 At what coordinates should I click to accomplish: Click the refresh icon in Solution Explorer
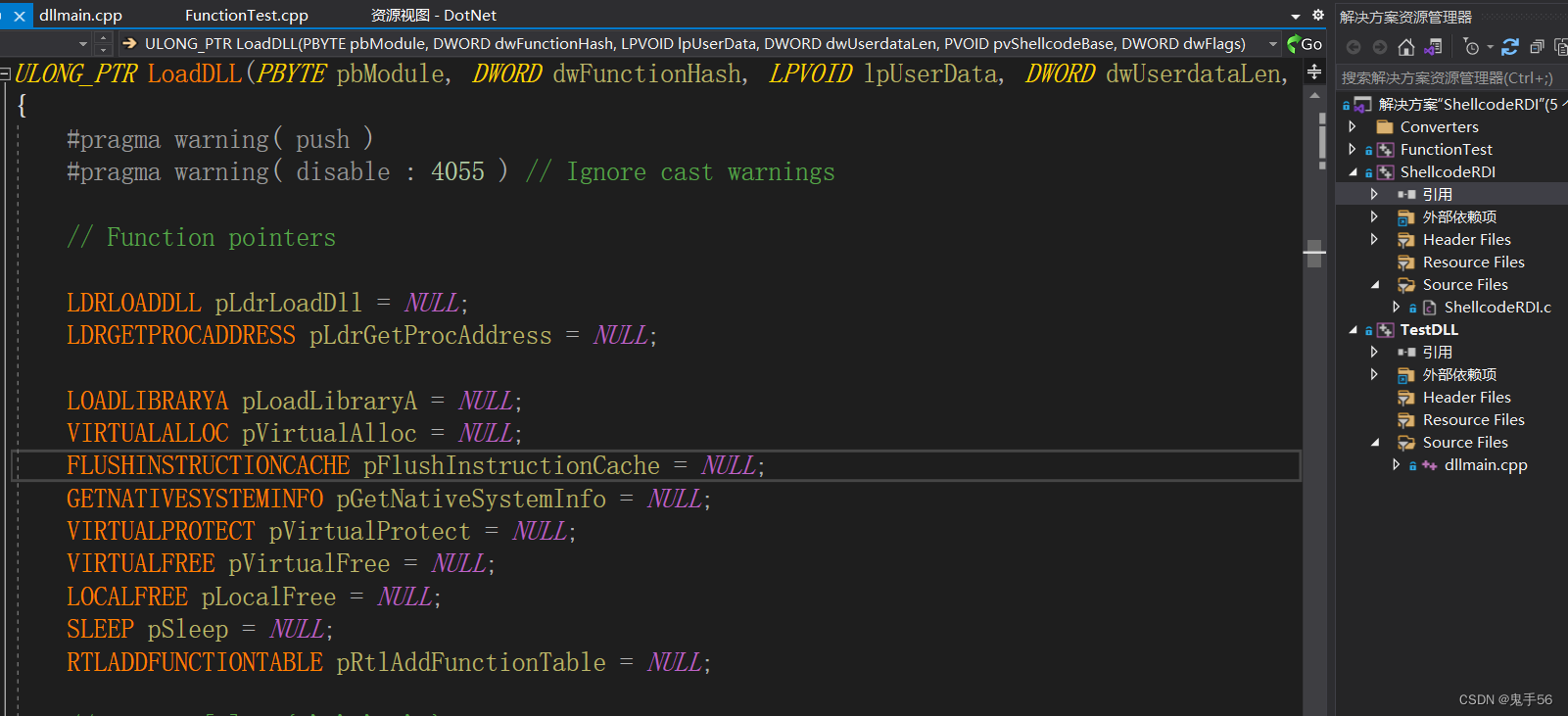[x=1510, y=47]
